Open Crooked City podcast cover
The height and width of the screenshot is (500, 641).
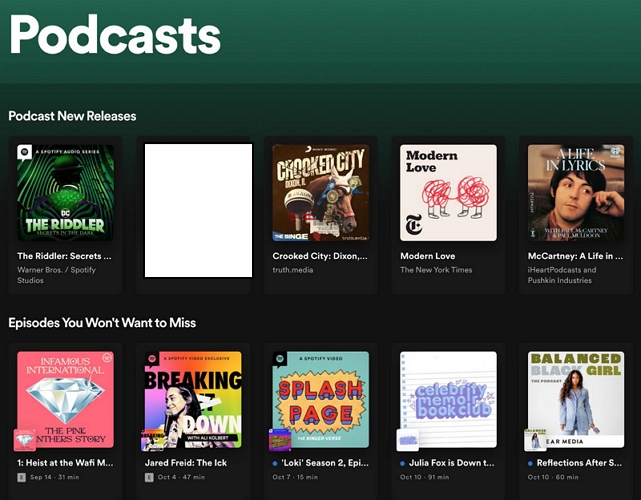click(x=321, y=193)
